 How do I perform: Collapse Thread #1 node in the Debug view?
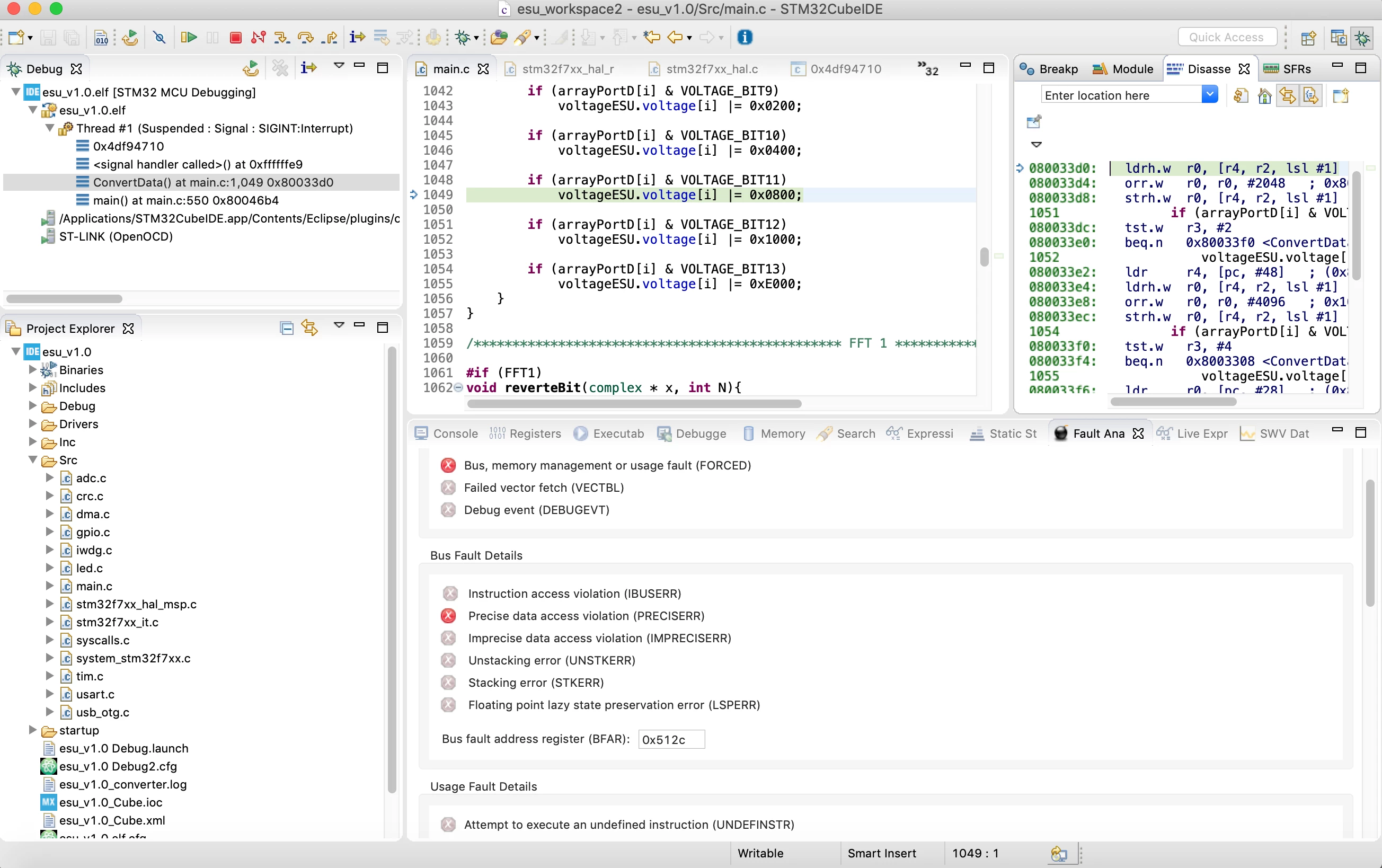(x=50, y=128)
